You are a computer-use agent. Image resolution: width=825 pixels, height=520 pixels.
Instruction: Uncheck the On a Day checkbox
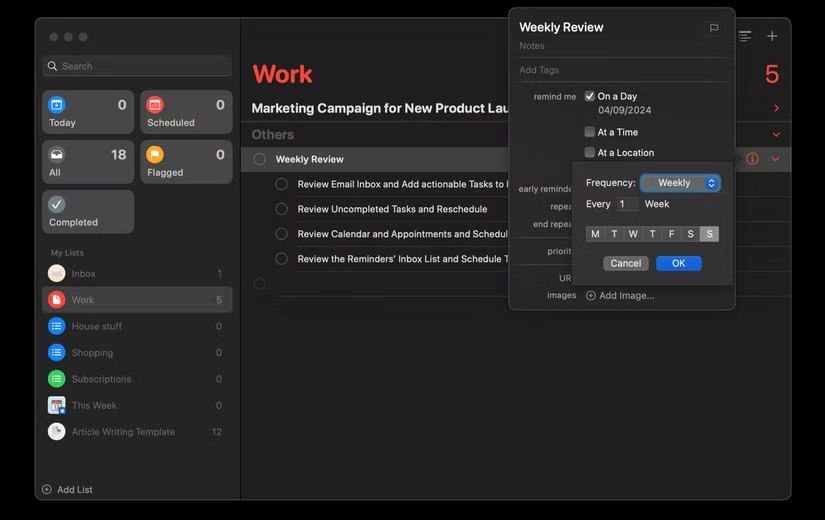coord(590,97)
